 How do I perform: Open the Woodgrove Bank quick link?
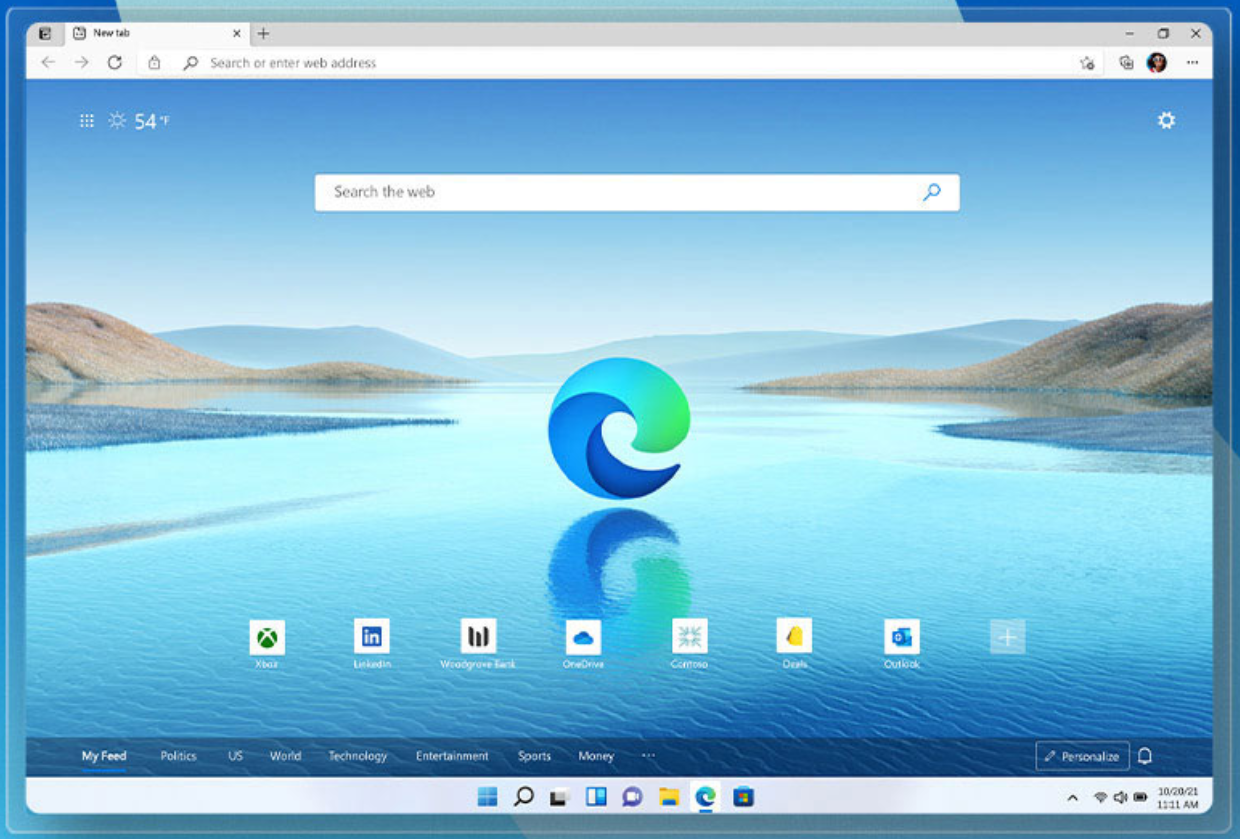coord(478,636)
